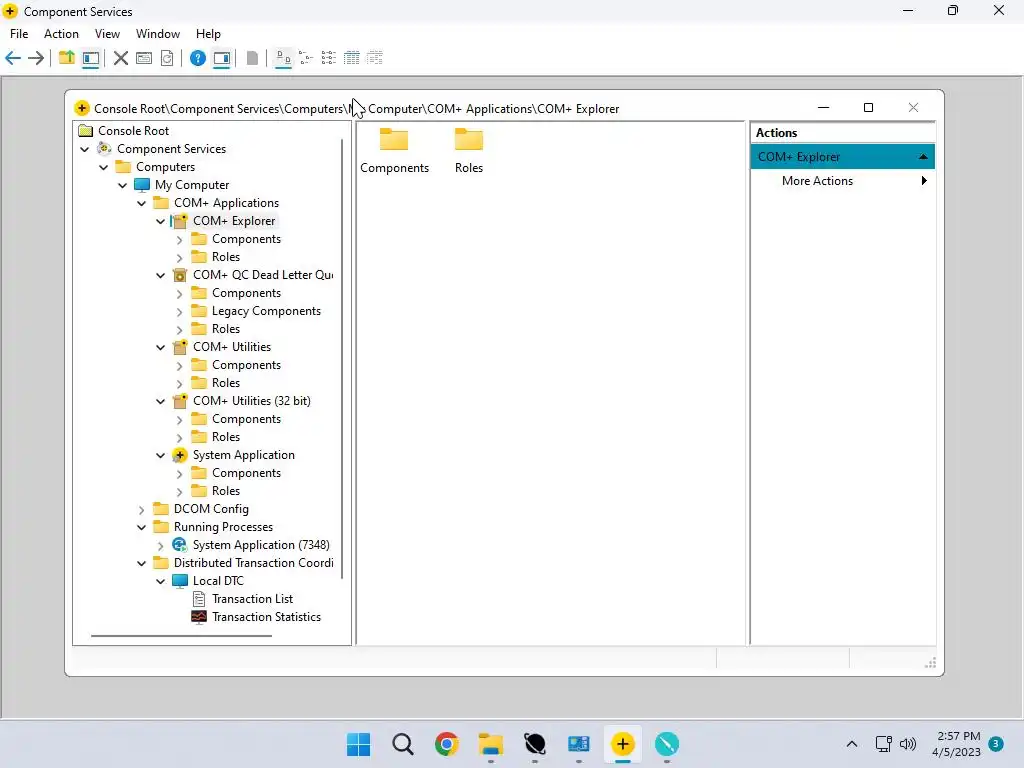Click taskbar Search magnifier icon
This screenshot has height=768, width=1024.
coord(403,744)
